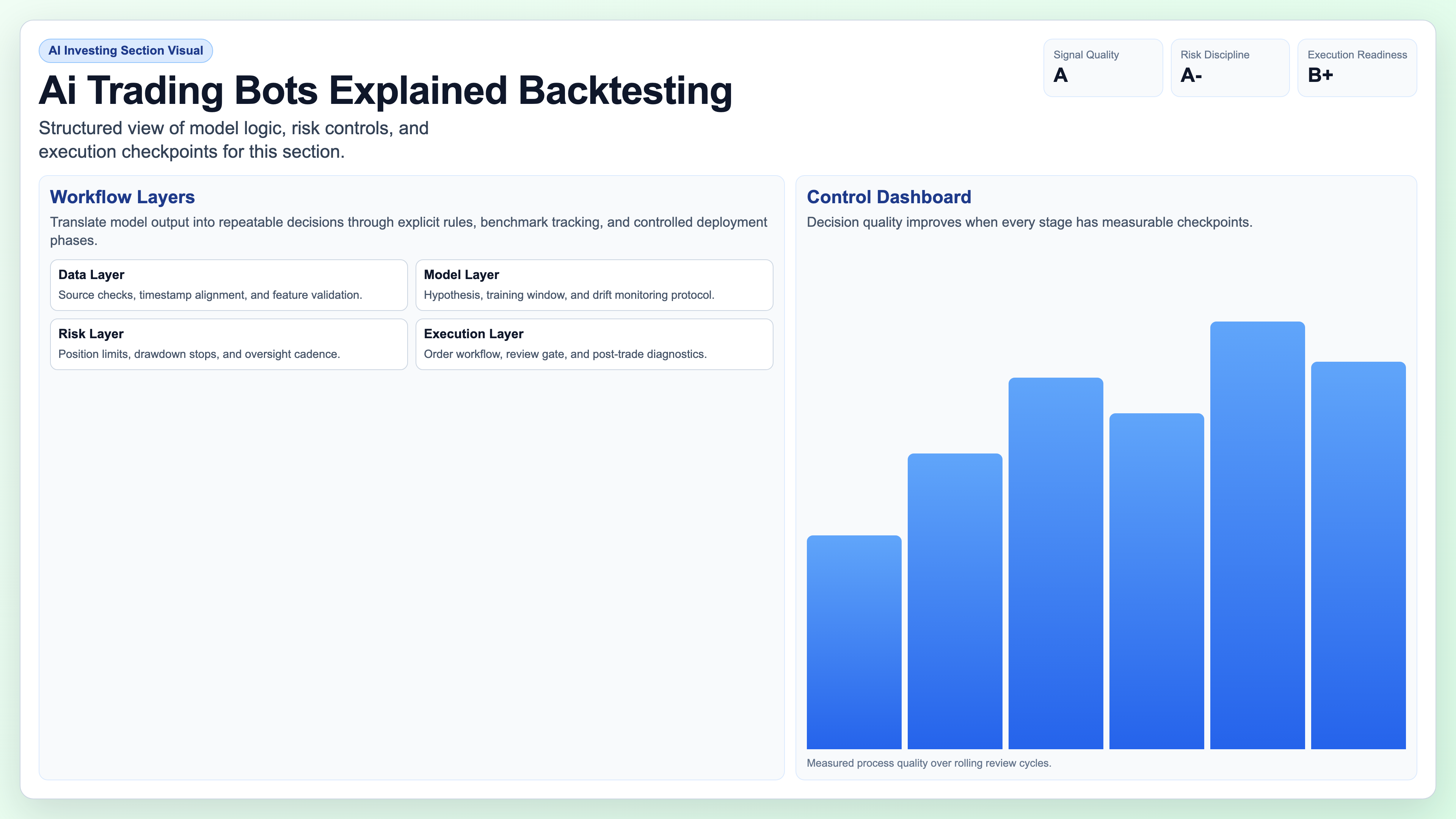Open the Model Layer card
This screenshot has height=819, width=1456.
[594, 285]
